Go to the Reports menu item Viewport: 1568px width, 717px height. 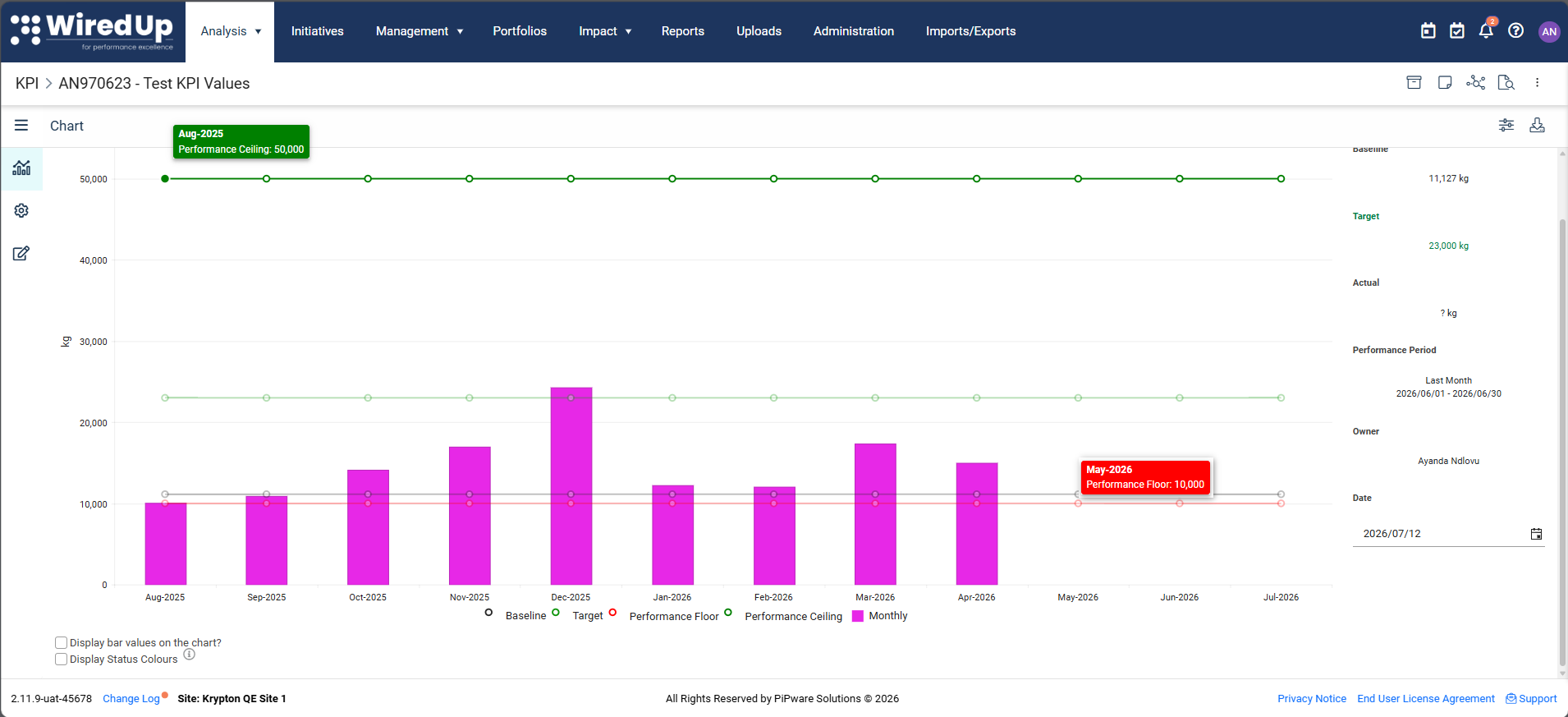683,31
